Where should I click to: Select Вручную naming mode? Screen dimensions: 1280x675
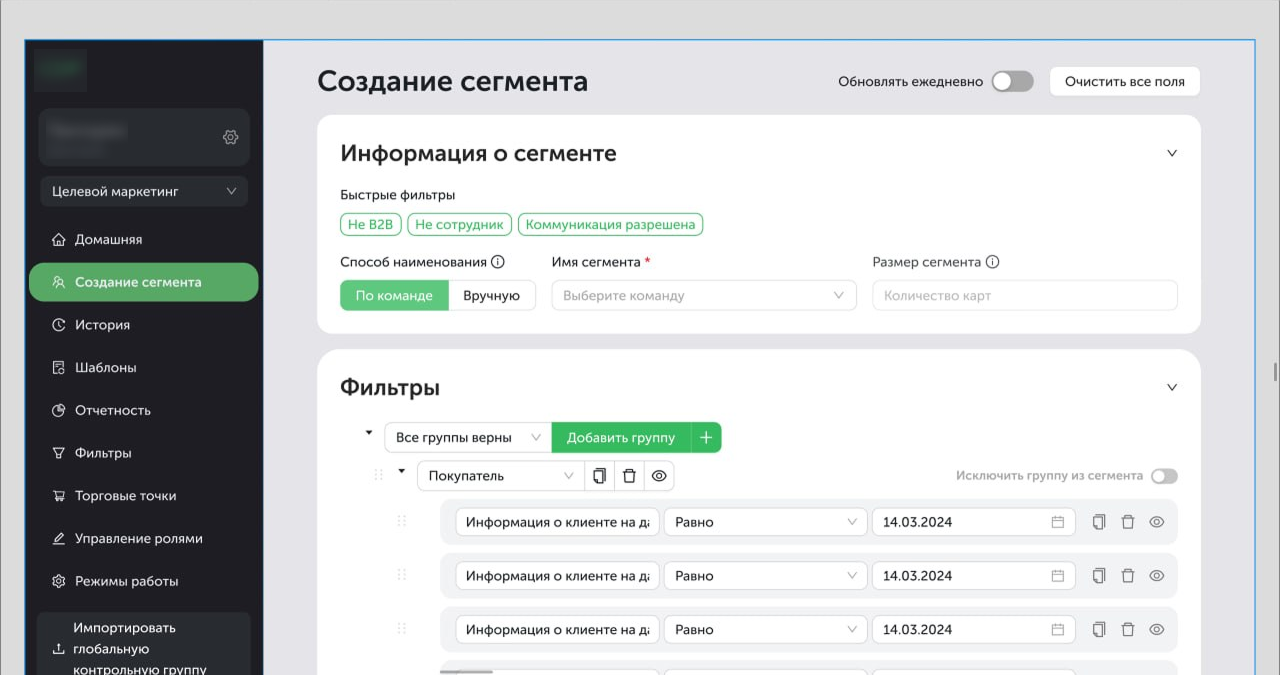coord(492,296)
